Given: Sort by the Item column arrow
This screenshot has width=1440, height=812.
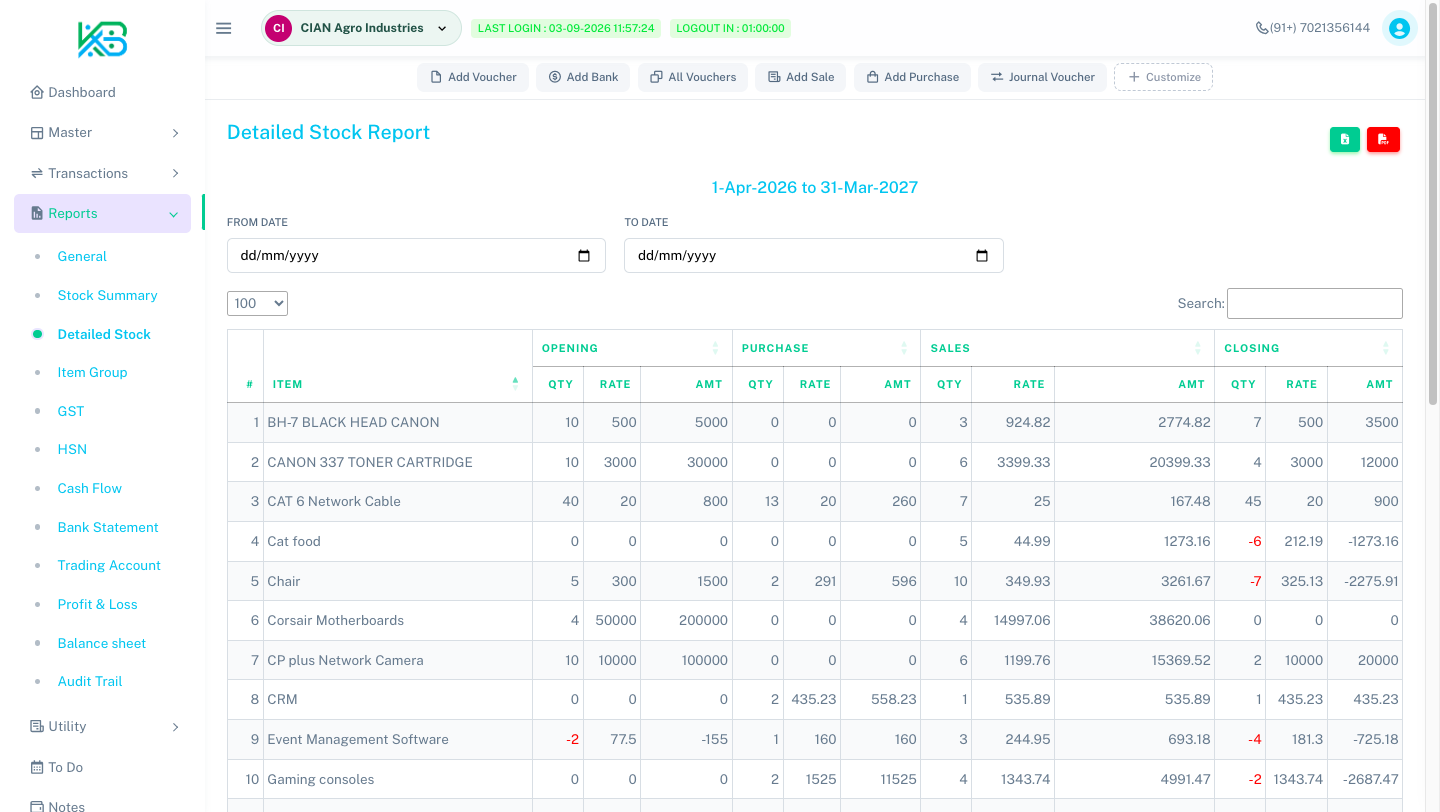Looking at the screenshot, I should point(515,382).
